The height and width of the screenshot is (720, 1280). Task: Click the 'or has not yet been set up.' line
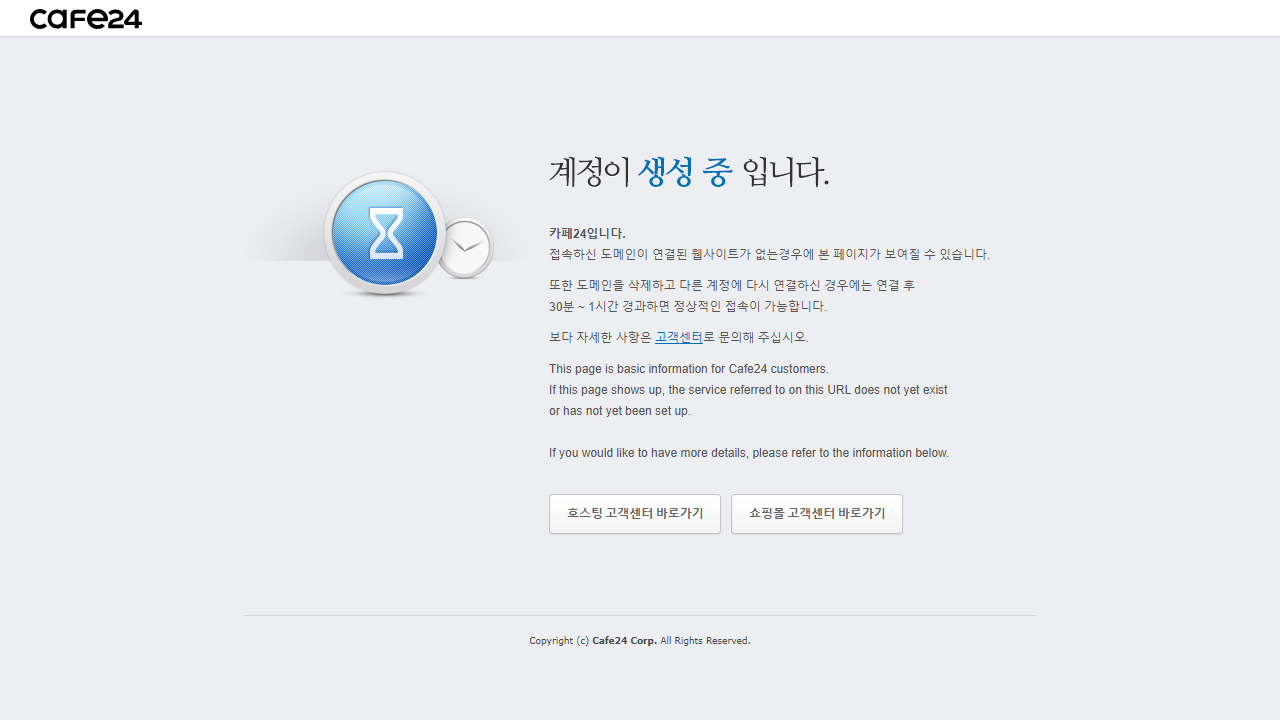620,411
